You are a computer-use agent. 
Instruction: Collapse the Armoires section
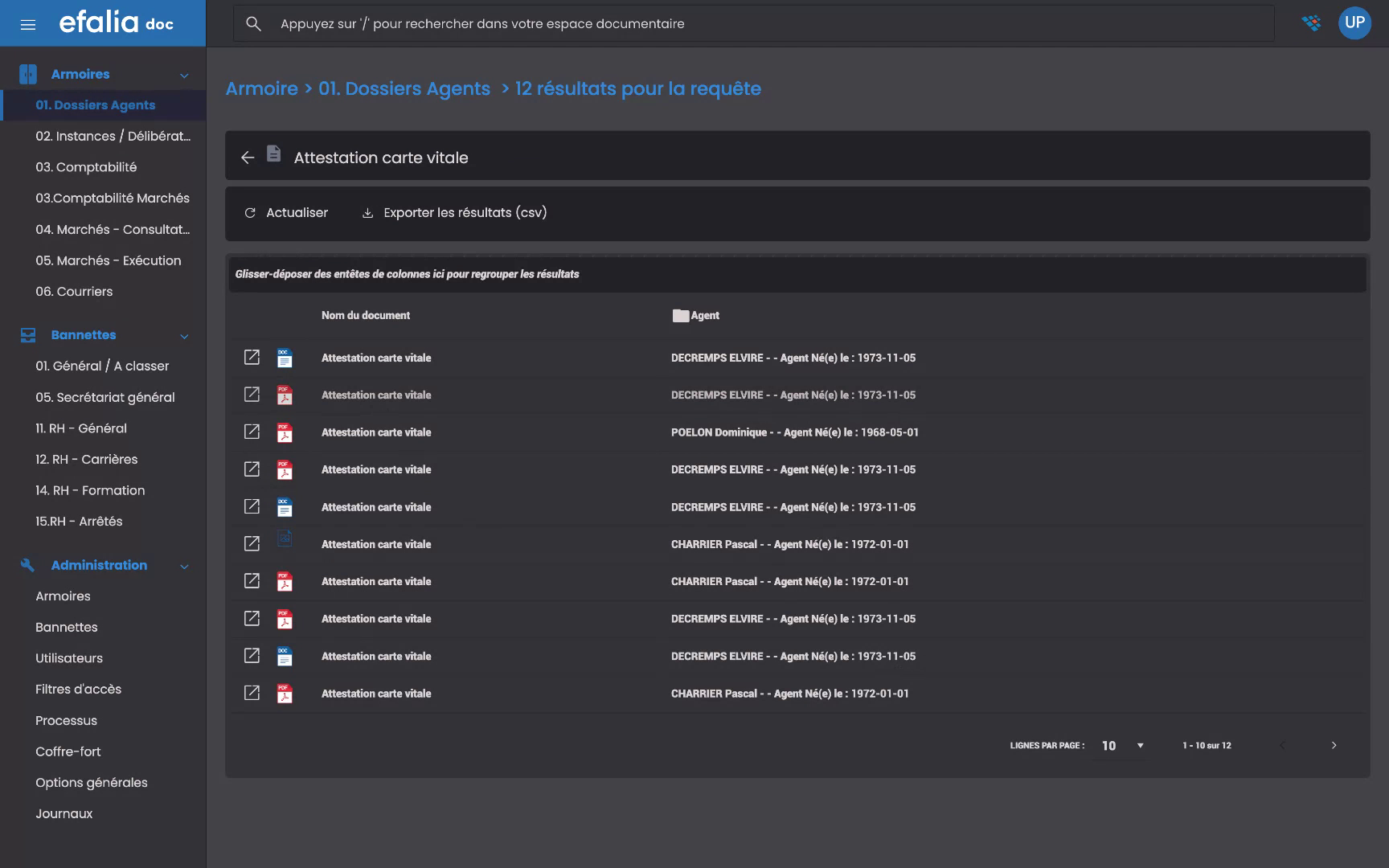click(x=186, y=74)
